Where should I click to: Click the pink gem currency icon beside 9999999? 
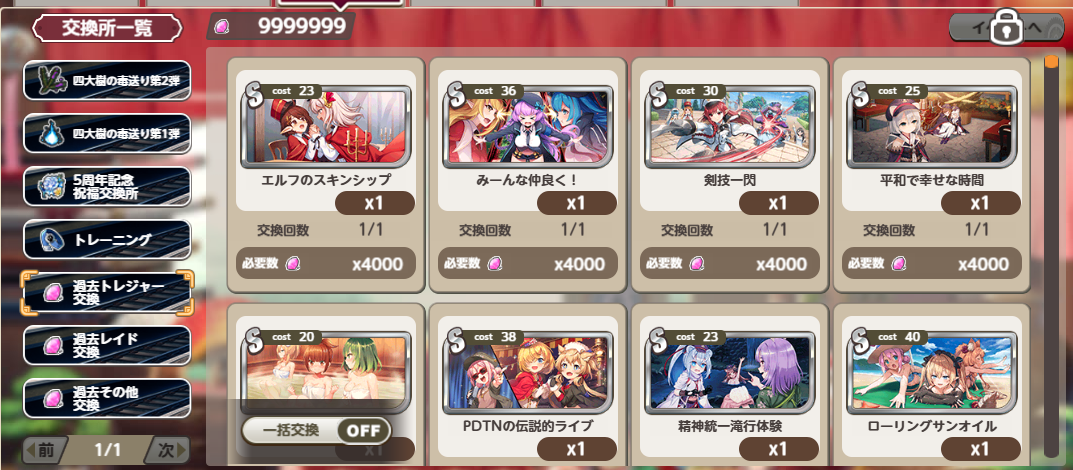(x=222, y=27)
